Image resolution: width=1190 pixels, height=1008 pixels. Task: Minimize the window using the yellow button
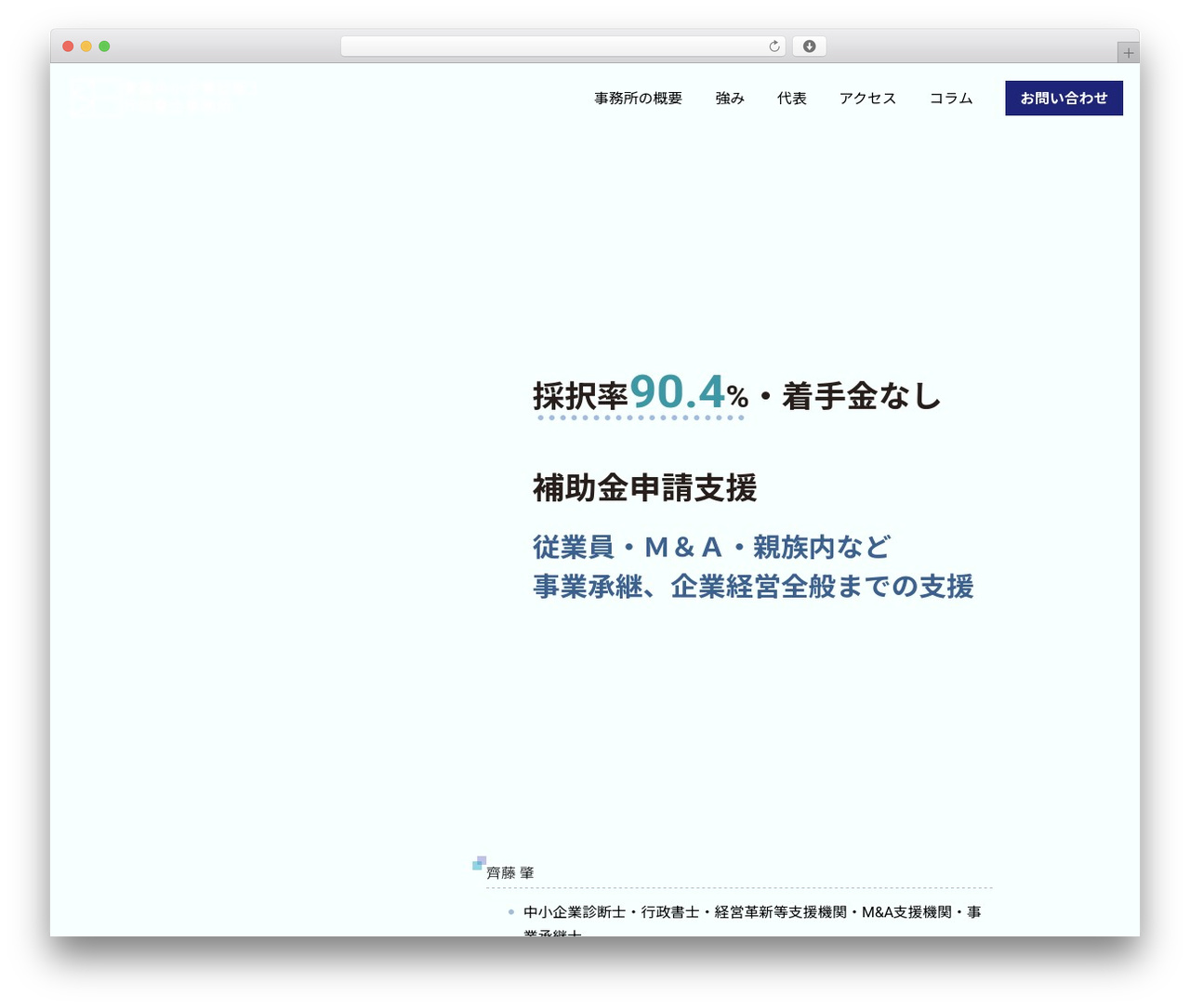click(x=86, y=46)
